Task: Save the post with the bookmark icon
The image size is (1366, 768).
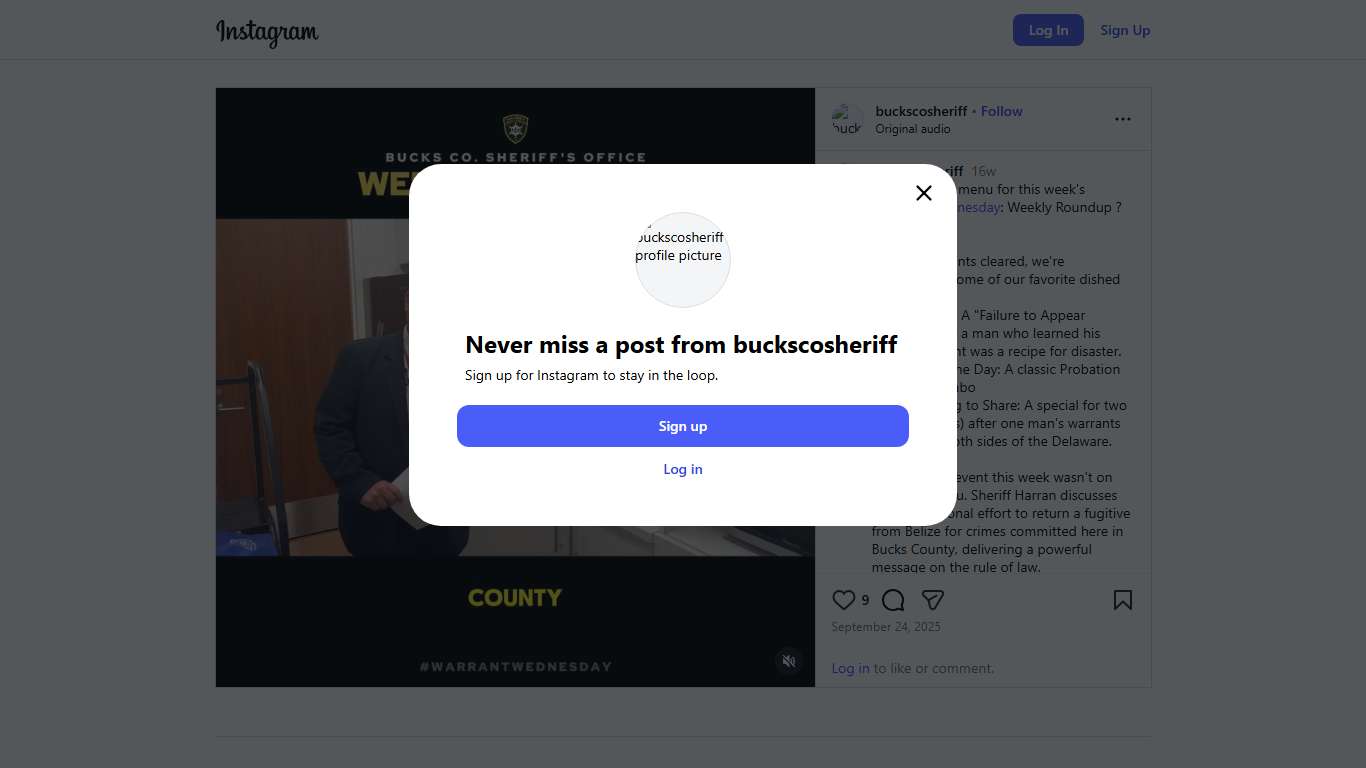Action: tap(1123, 600)
